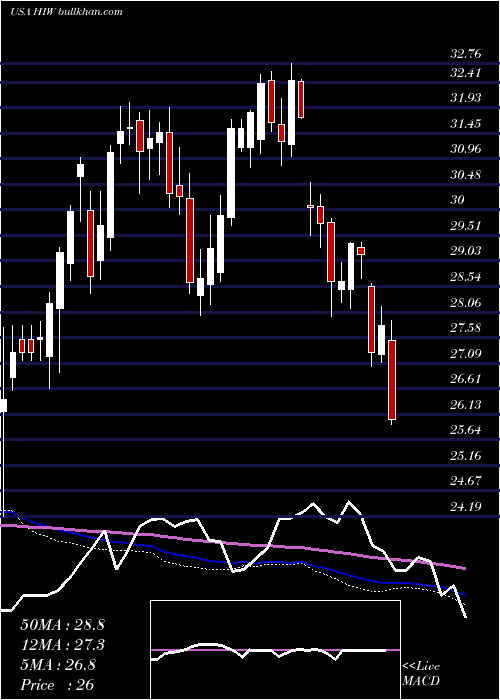500x700 pixels.
Task: Click the last red candle near 26.13
Action: click(x=392, y=380)
